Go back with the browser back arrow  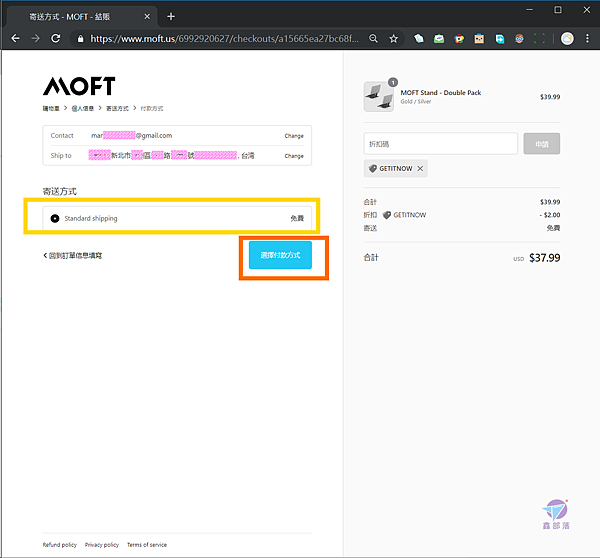click(x=15, y=38)
